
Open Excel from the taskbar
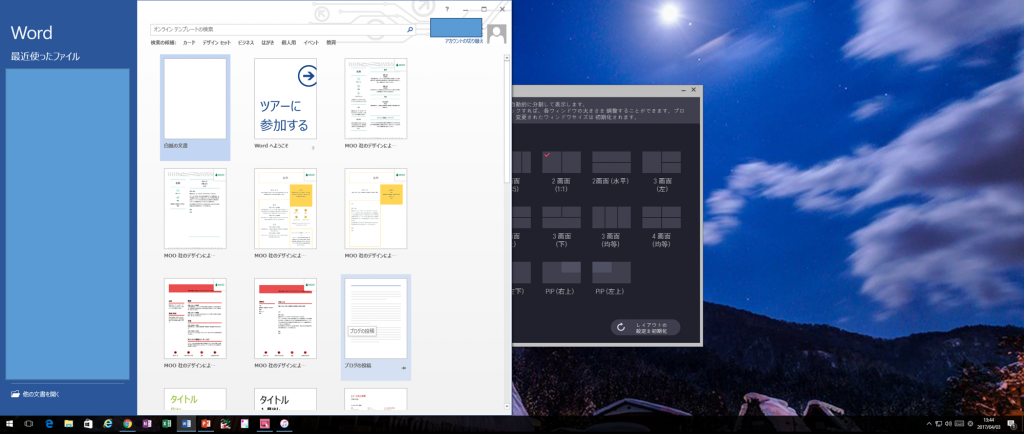tap(167, 424)
